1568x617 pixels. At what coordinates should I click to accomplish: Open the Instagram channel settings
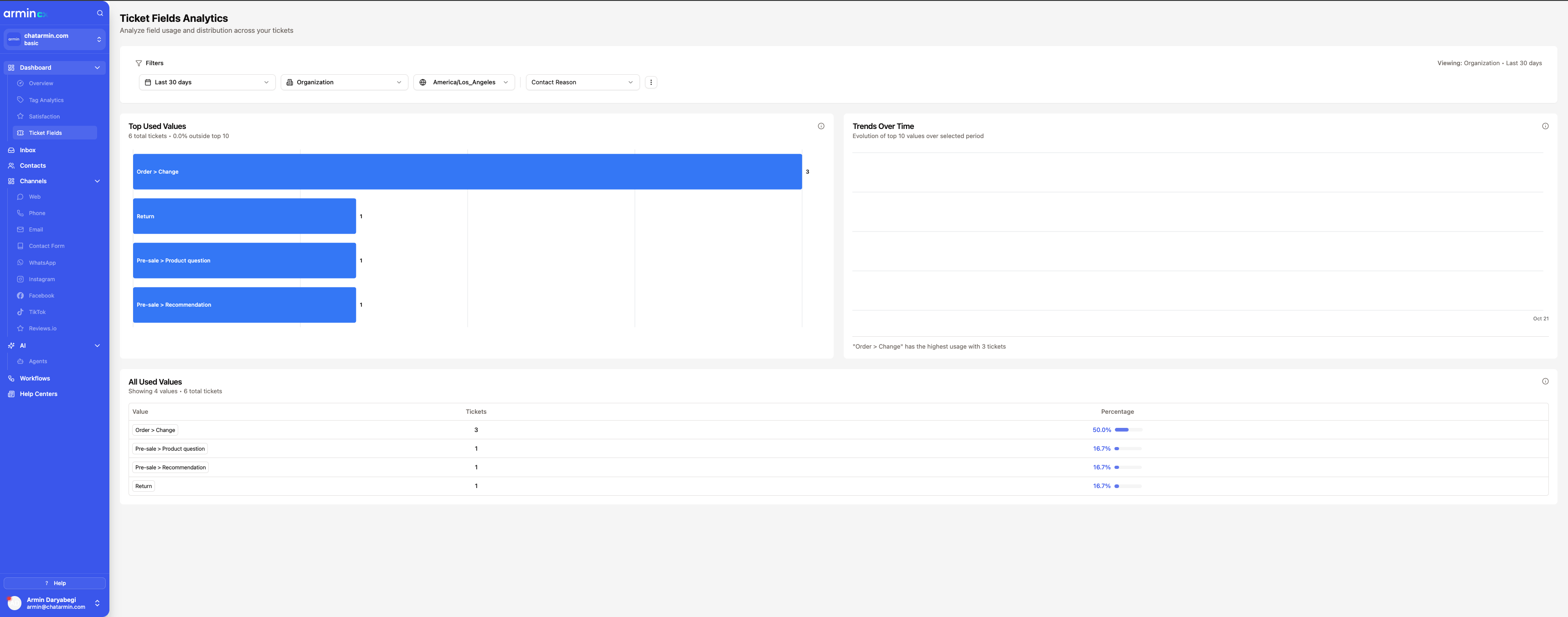(41, 279)
